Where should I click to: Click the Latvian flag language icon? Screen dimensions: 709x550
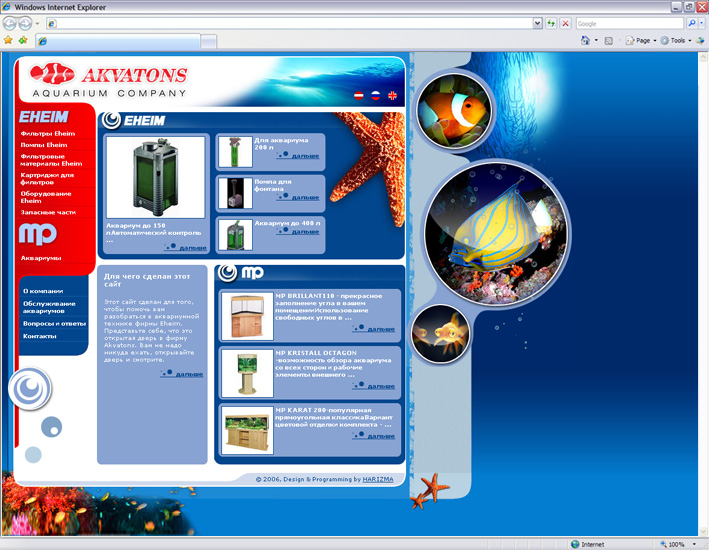pos(359,95)
